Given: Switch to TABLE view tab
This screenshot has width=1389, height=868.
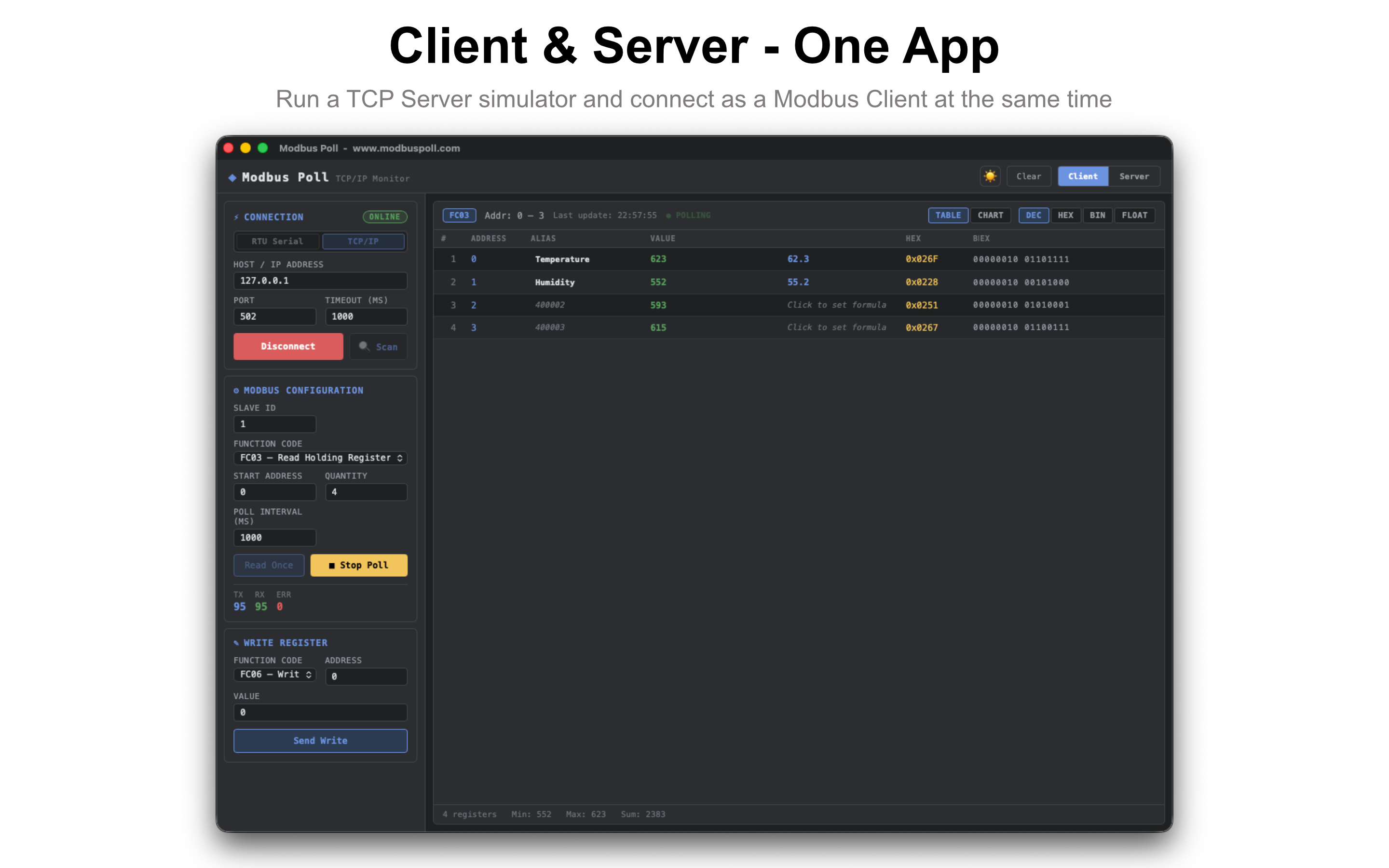Looking at the screenshot, I should (948, 215).
